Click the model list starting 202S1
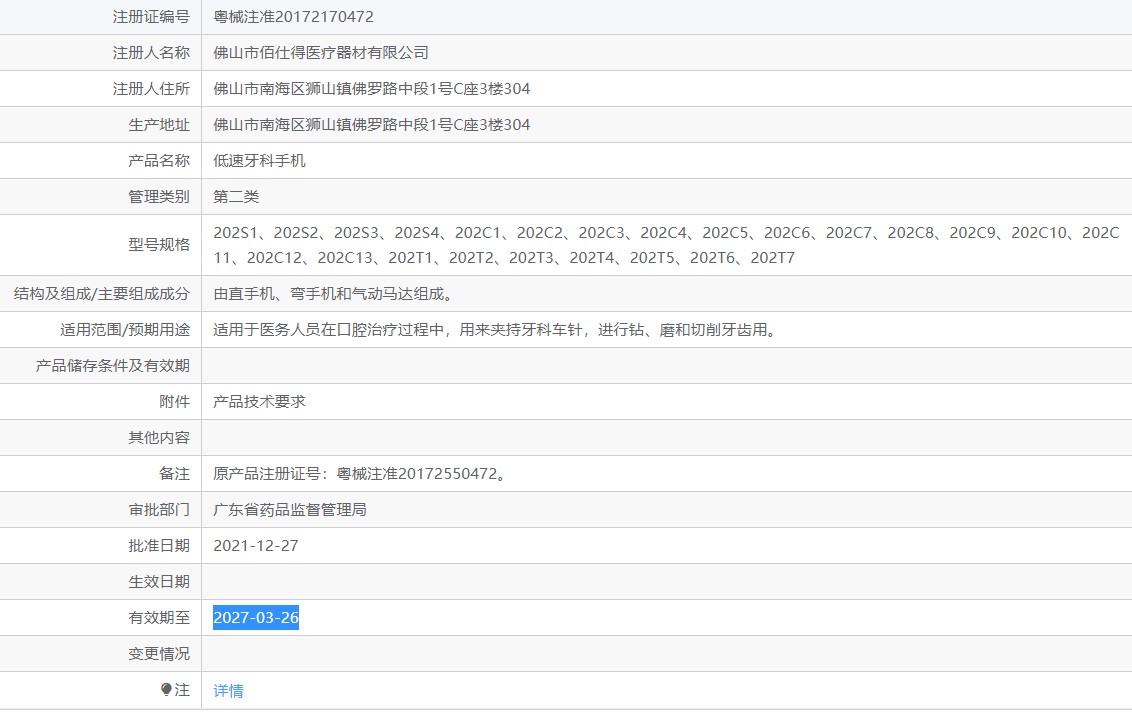 (x=666, y=245)
